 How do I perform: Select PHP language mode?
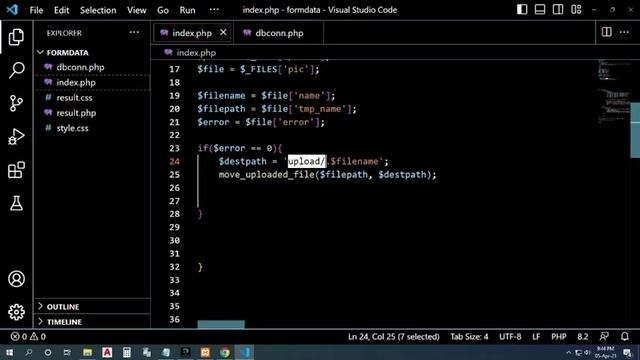coord(558,337)
